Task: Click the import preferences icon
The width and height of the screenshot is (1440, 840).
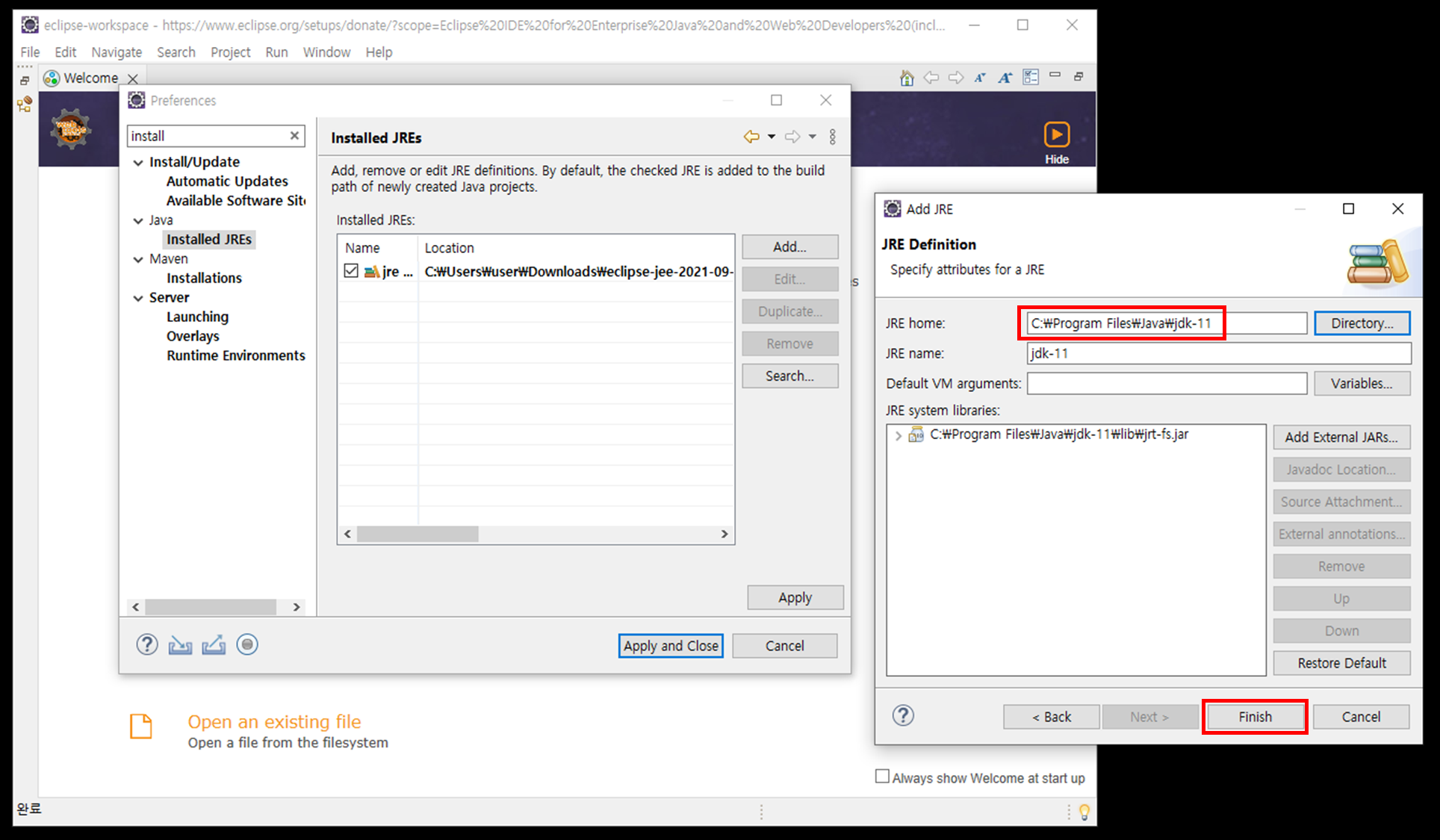Action: 180,644
